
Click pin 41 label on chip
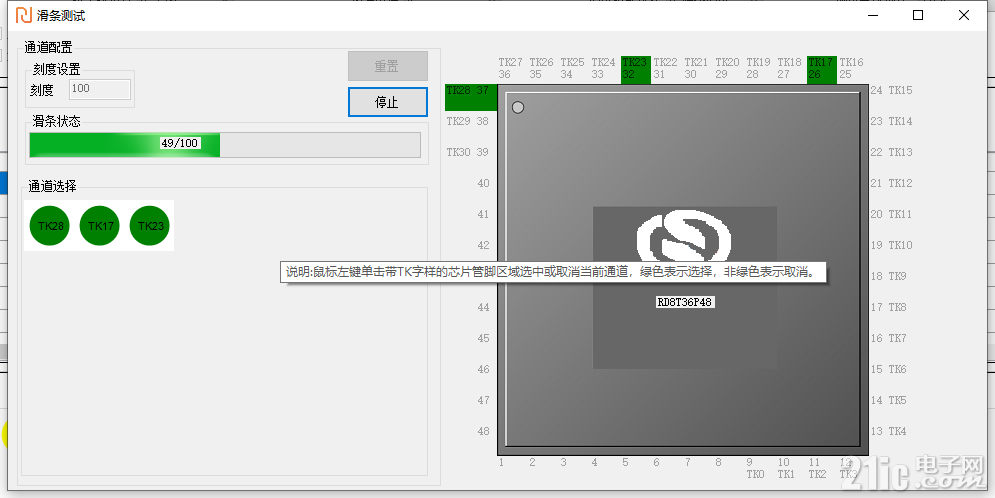(484, 214)
